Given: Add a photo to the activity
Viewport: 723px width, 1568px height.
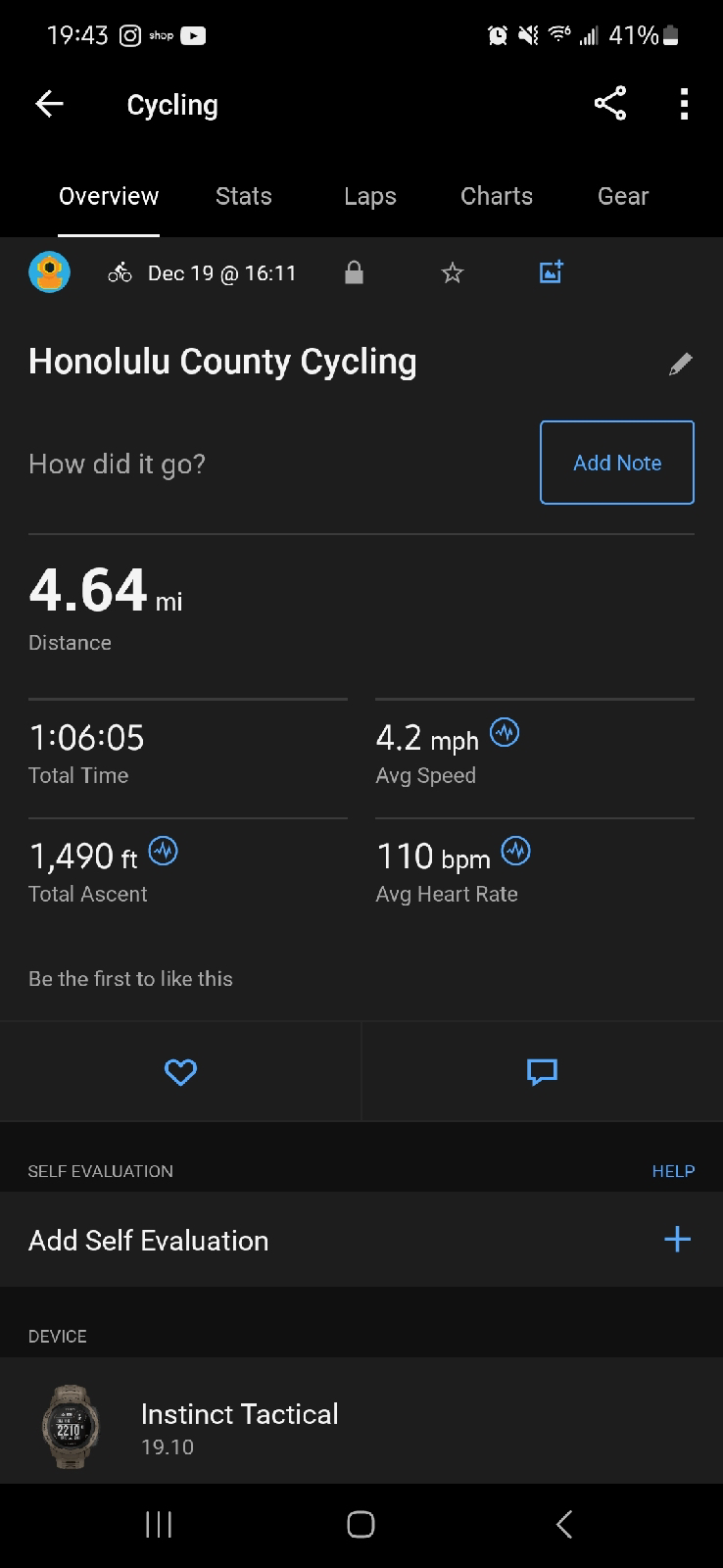Looking at the screenshot, I should (552, 271).
